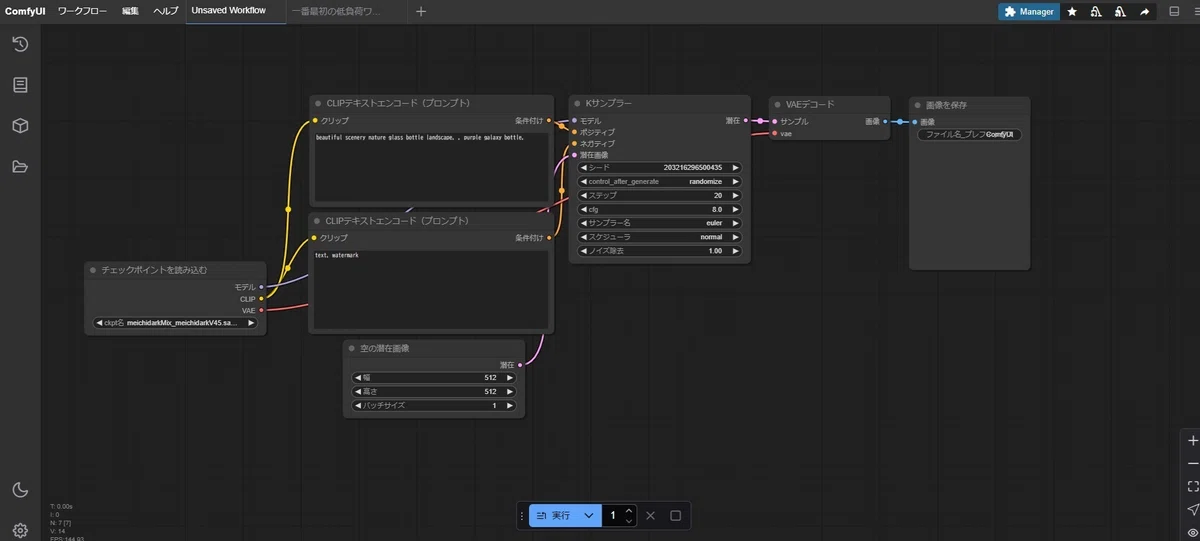The image size is (1200, 541).
Task: Click the first vacuum cleaner unload icon
Action: pyautogui.click(x=1096, y=11)
